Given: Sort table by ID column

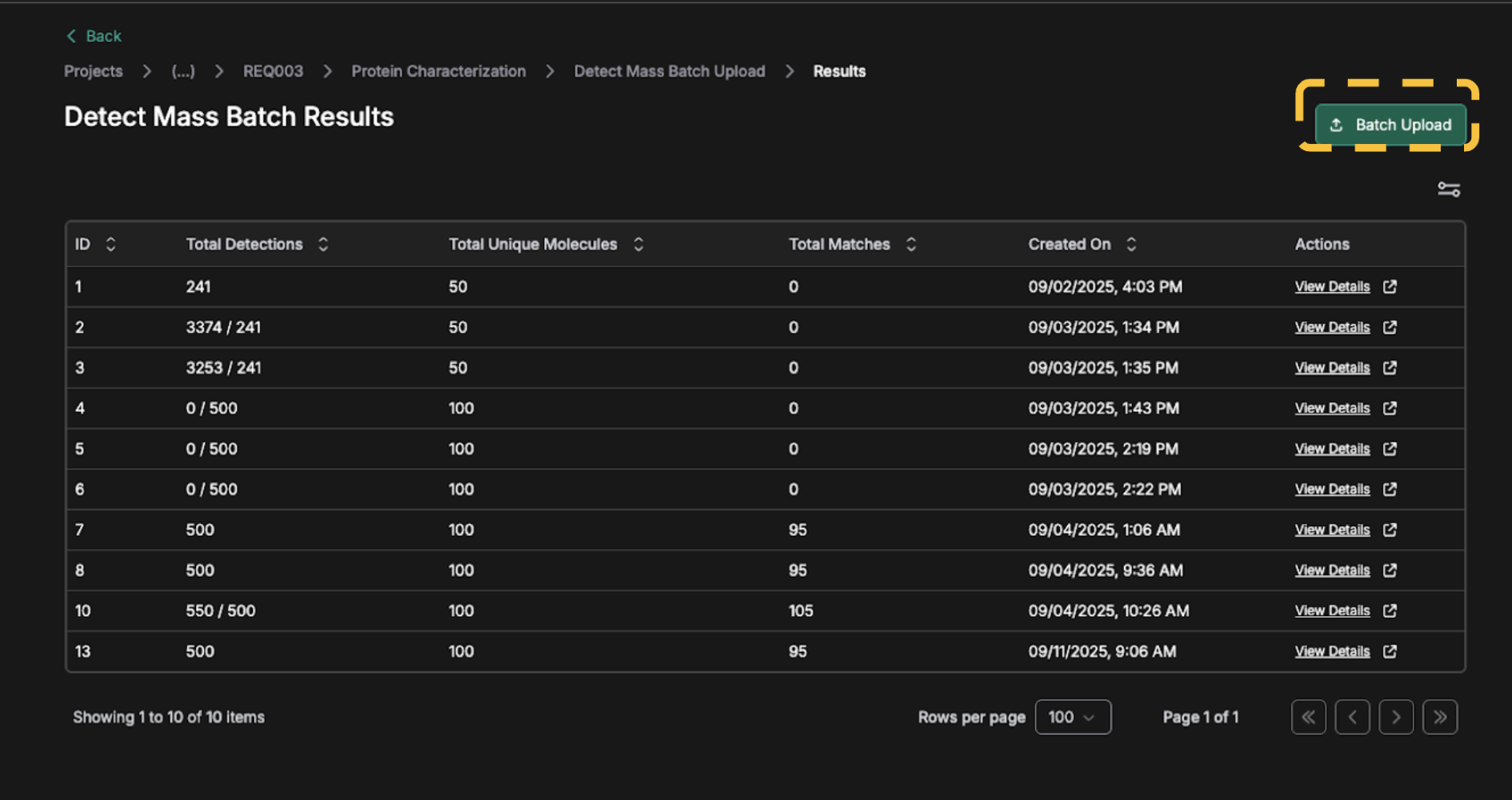Looking at the screenshot, I should [110, 244].
